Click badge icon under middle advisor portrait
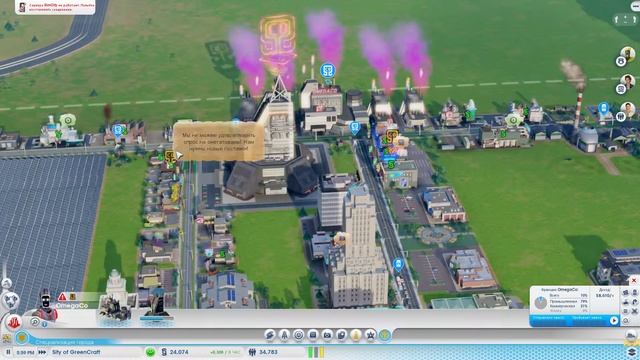 coord(621,89)
